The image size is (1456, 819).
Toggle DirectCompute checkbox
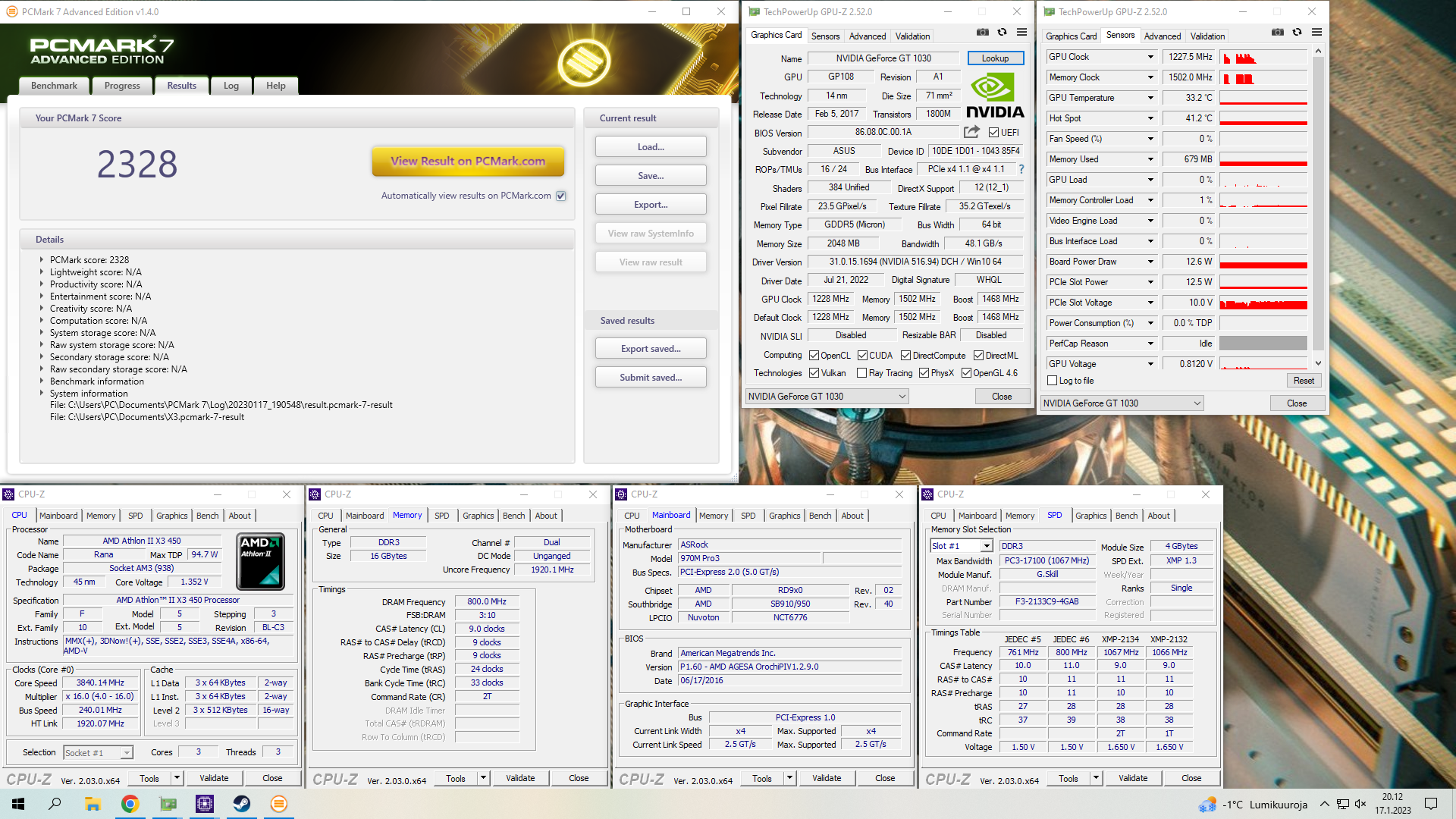click(905, 355)
